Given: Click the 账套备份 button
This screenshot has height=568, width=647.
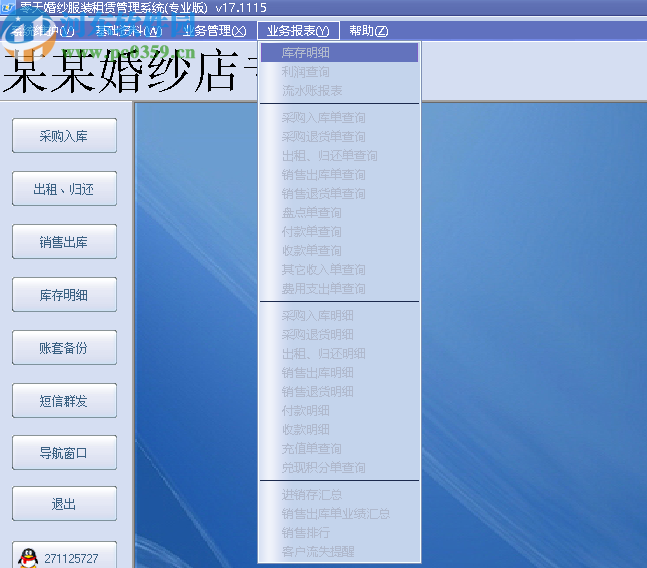Looking at the screenshot, I should (x=64, y=348).
